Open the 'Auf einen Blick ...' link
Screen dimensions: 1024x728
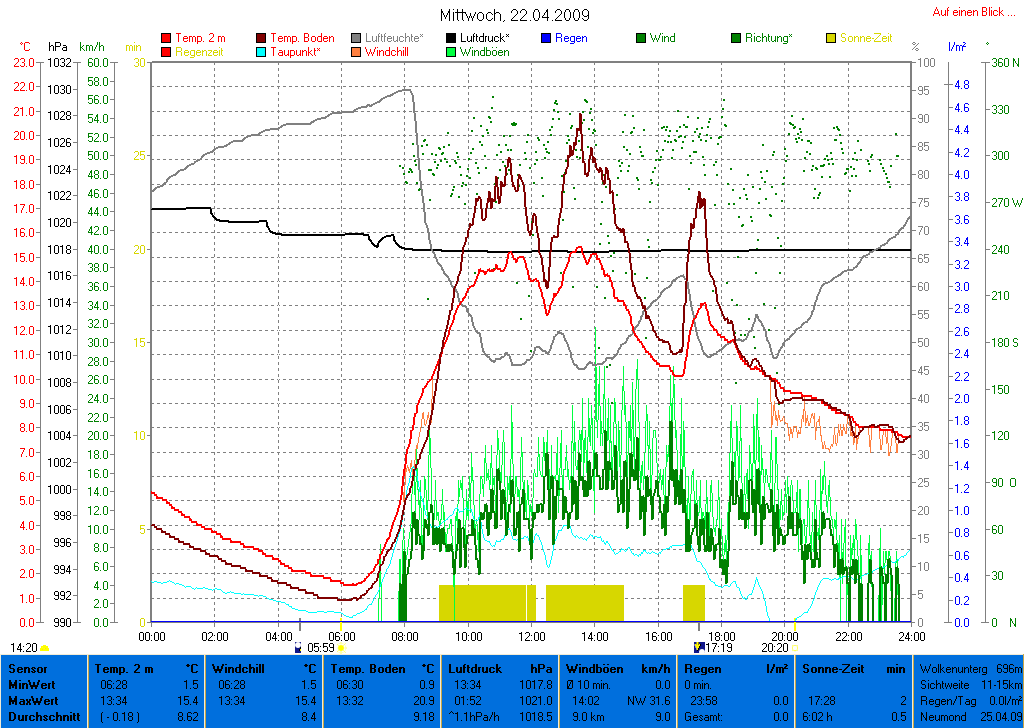[x=967, y=12]
